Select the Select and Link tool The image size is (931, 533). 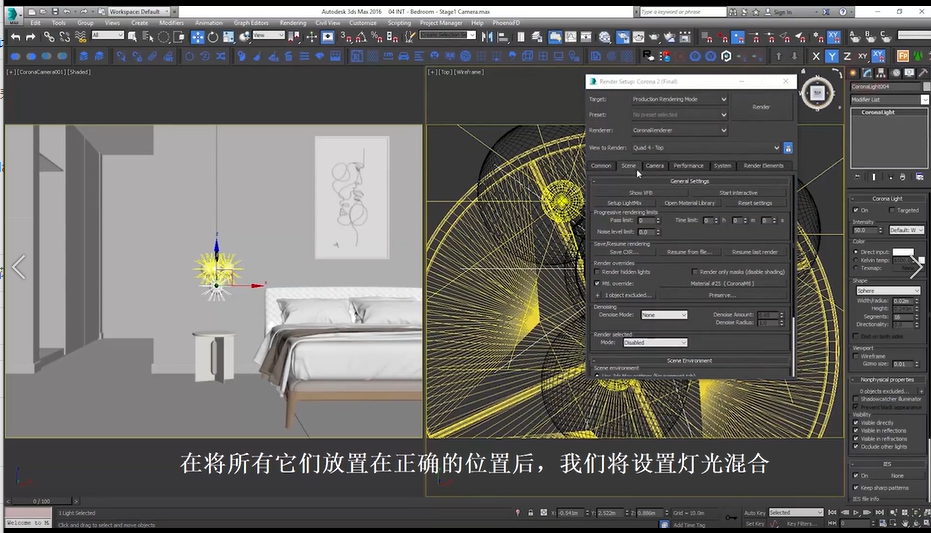pyautogui.click(x=49, y=37)
